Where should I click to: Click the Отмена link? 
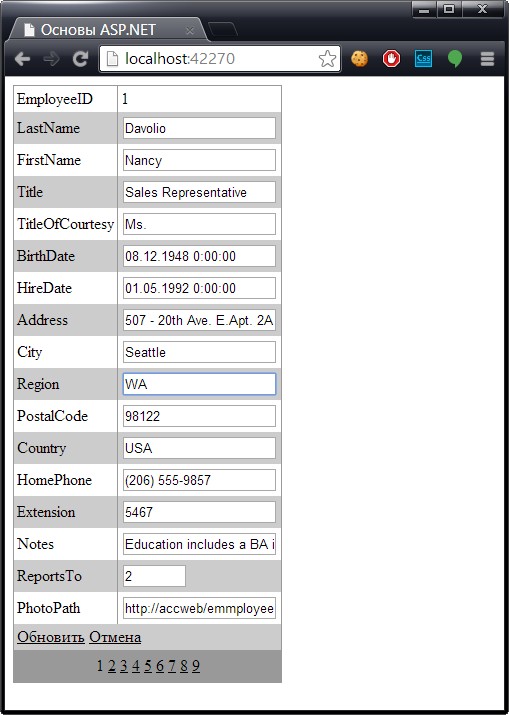115,637
